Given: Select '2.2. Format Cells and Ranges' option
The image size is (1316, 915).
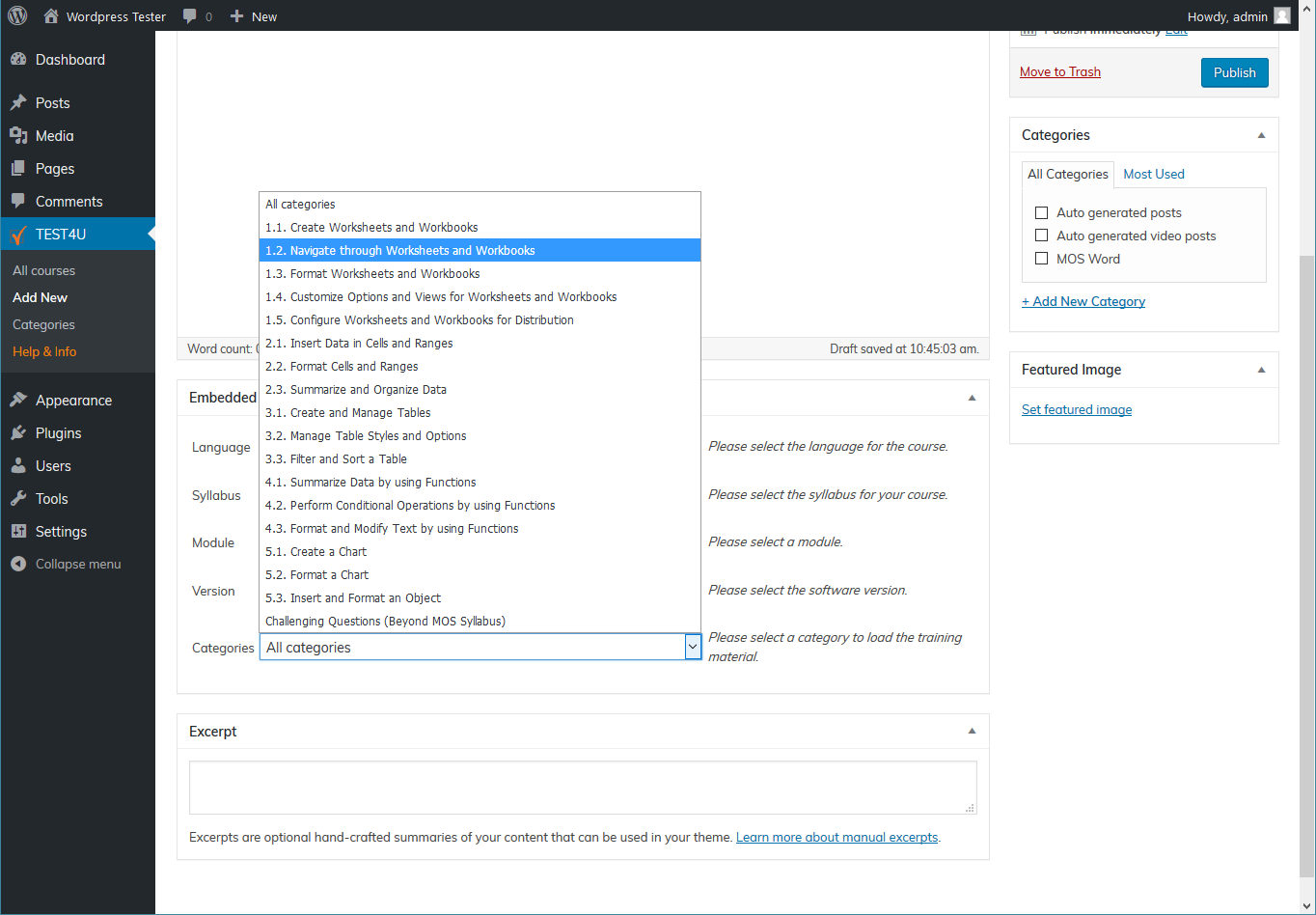Looking at the screenshot, I should pyautogui.click(x=342, y=367).
